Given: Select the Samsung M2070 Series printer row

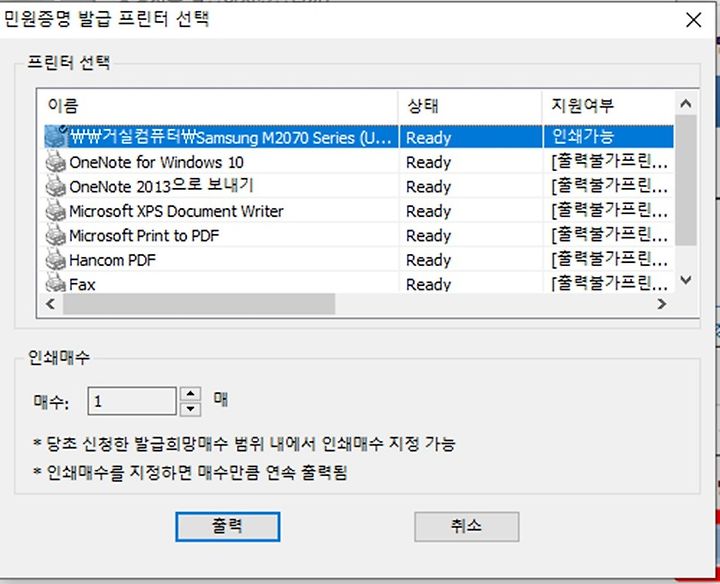Looking at the screenshot, I should click(359, 137).
